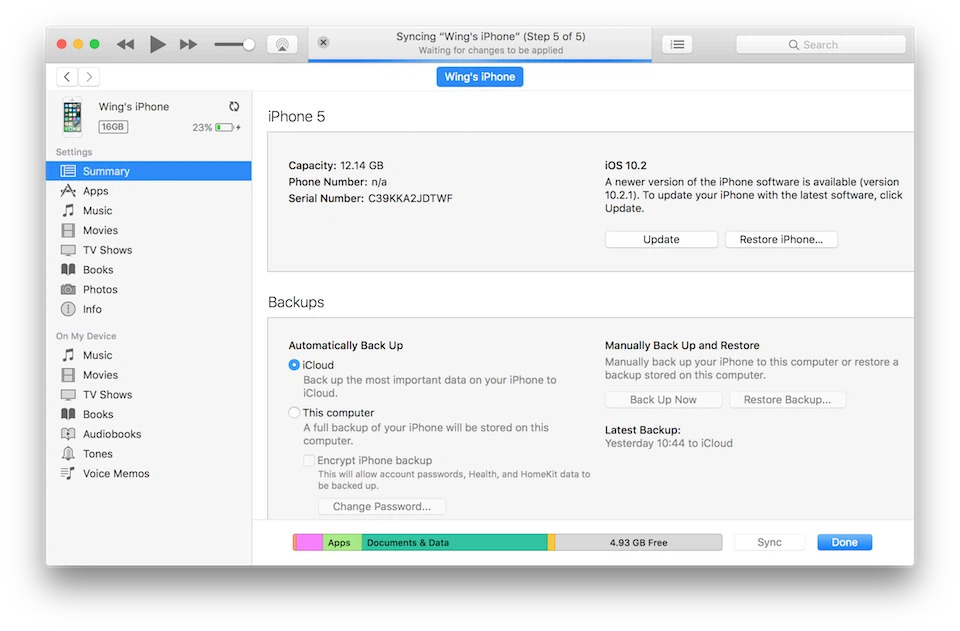The height and width of the screenshot is (631, 960).
Task: Click the iOS 10.2 version label
Action: click(626, 165)
